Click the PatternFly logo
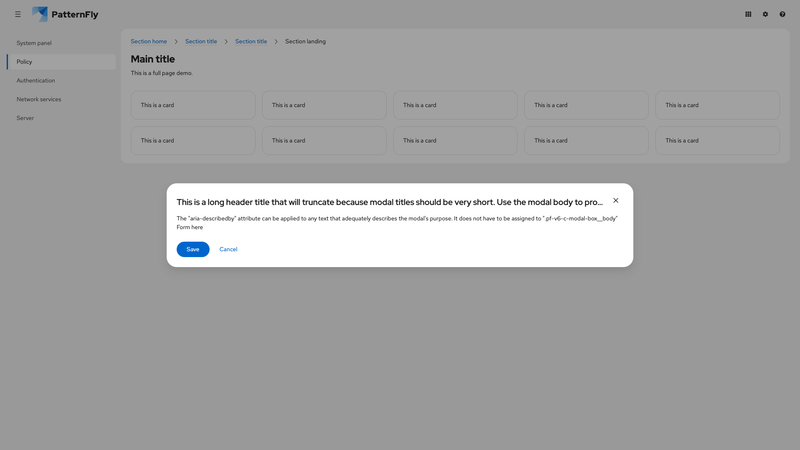Viewport: 800px width, 450px height. pos(65,14)
